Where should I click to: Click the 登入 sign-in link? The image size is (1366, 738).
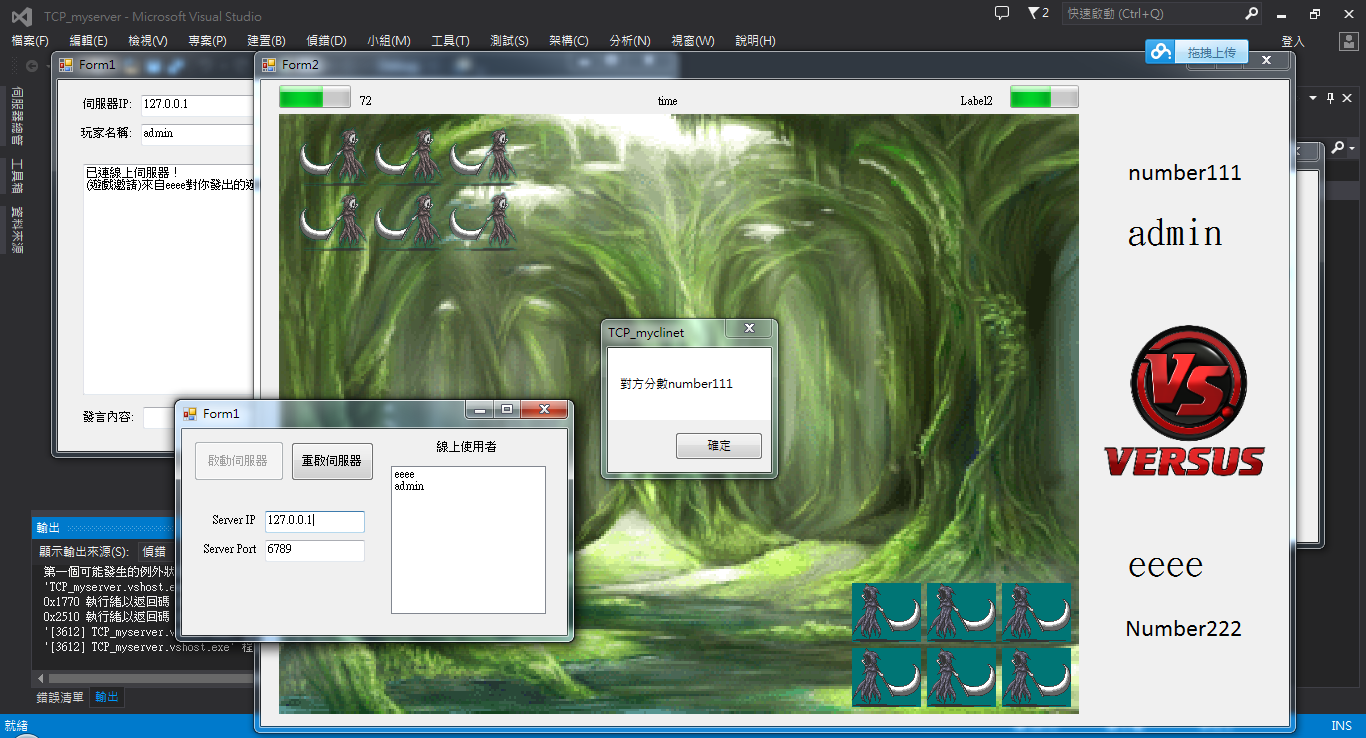[x=1293, y=41]
